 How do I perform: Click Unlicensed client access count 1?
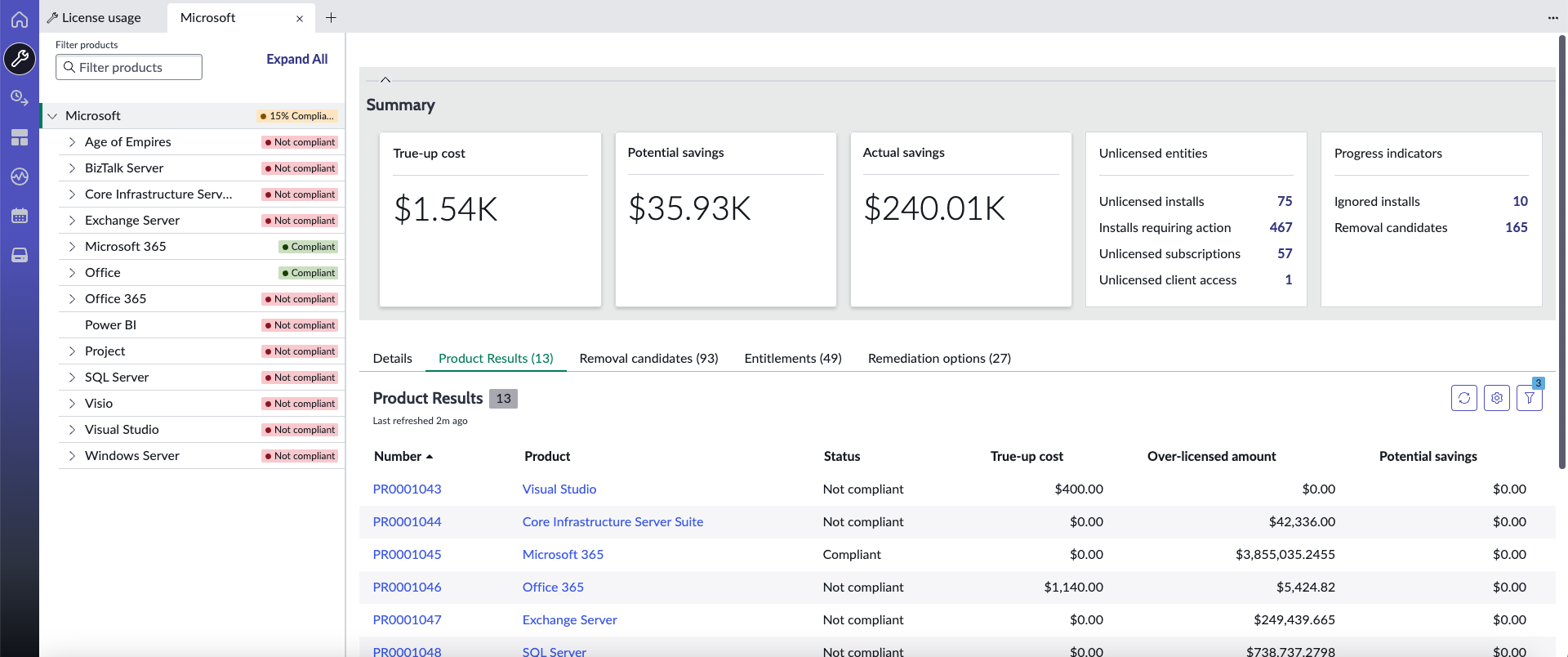[1289, 279]
